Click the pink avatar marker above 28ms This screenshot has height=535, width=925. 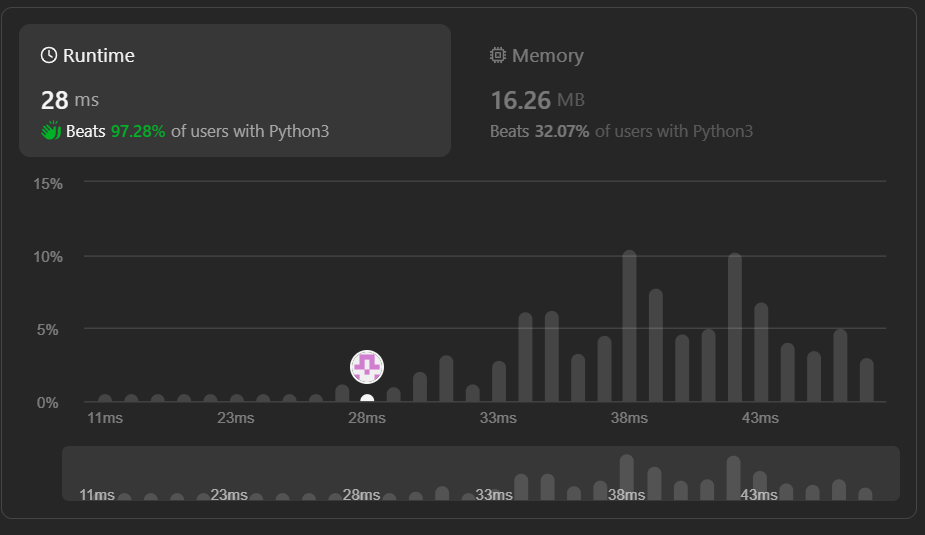tap(367, 367)
